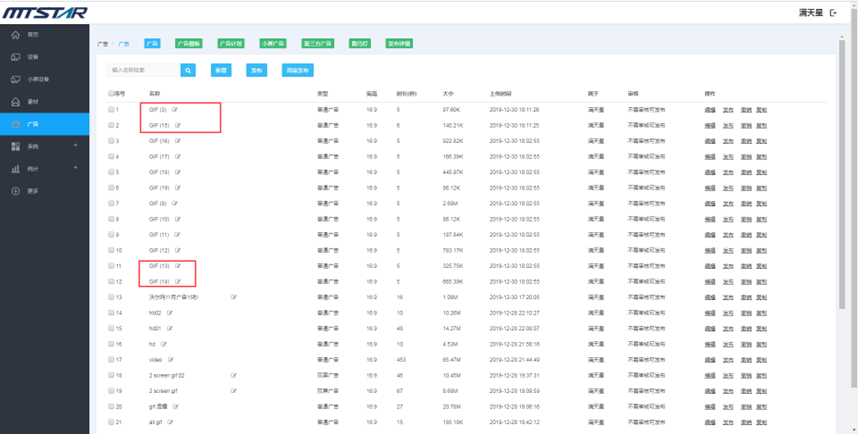Click the edit icon next to 2 screen gif 02

[x=233, y=375]
